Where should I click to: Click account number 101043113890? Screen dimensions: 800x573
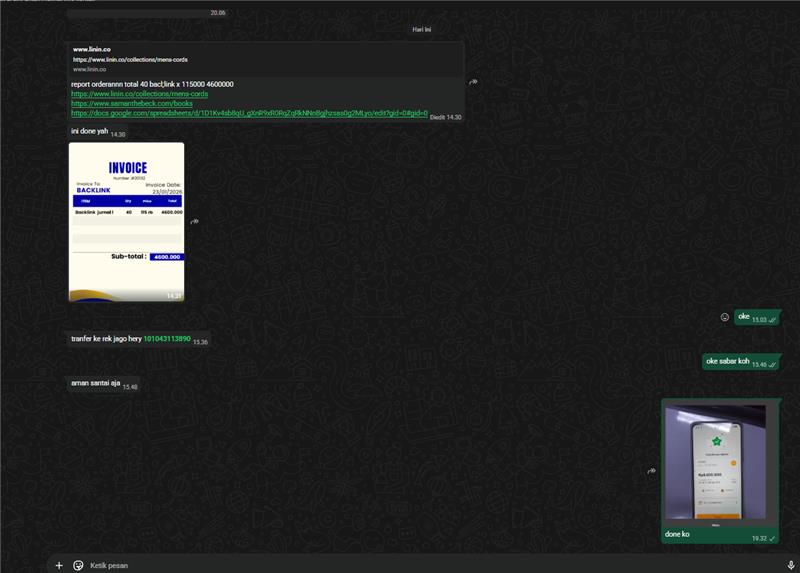coord(166,340)
